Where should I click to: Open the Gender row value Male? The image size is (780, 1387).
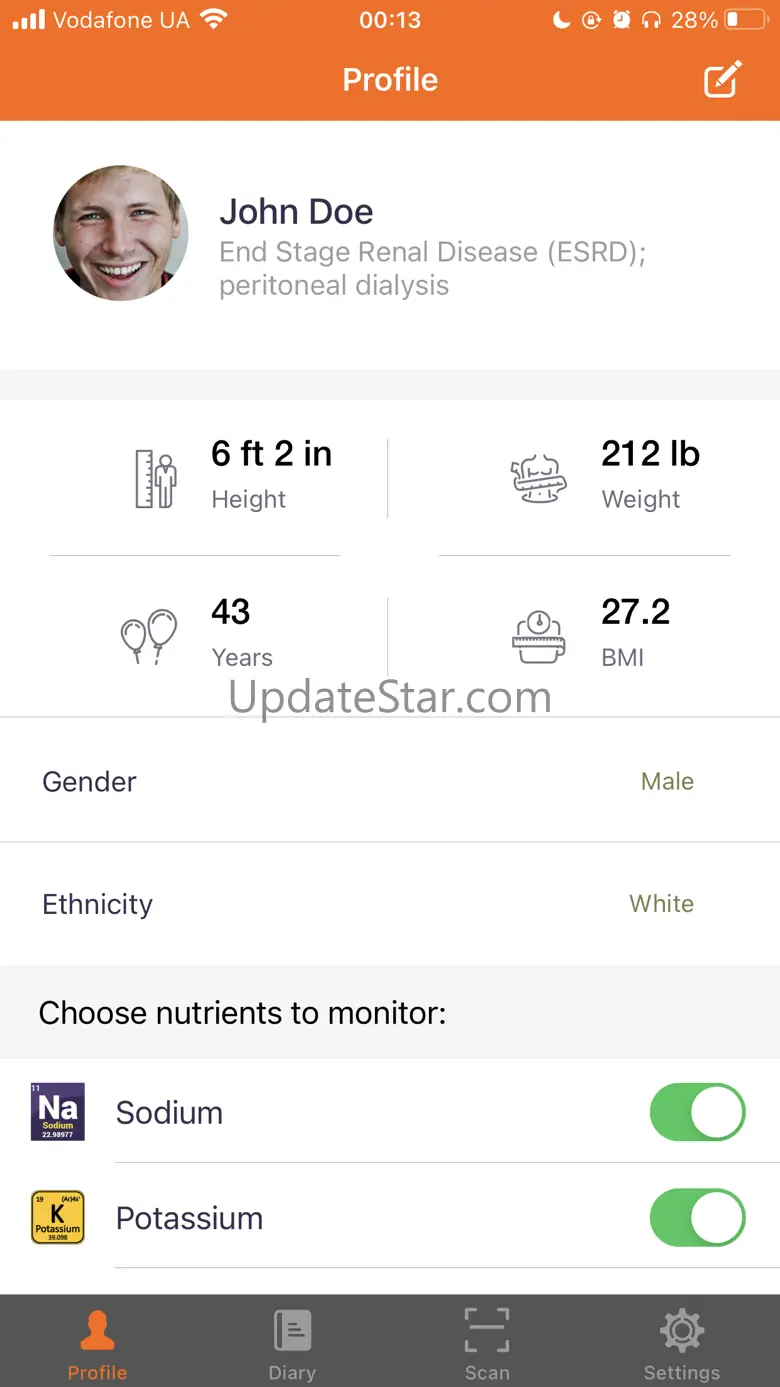coord(667,781)
